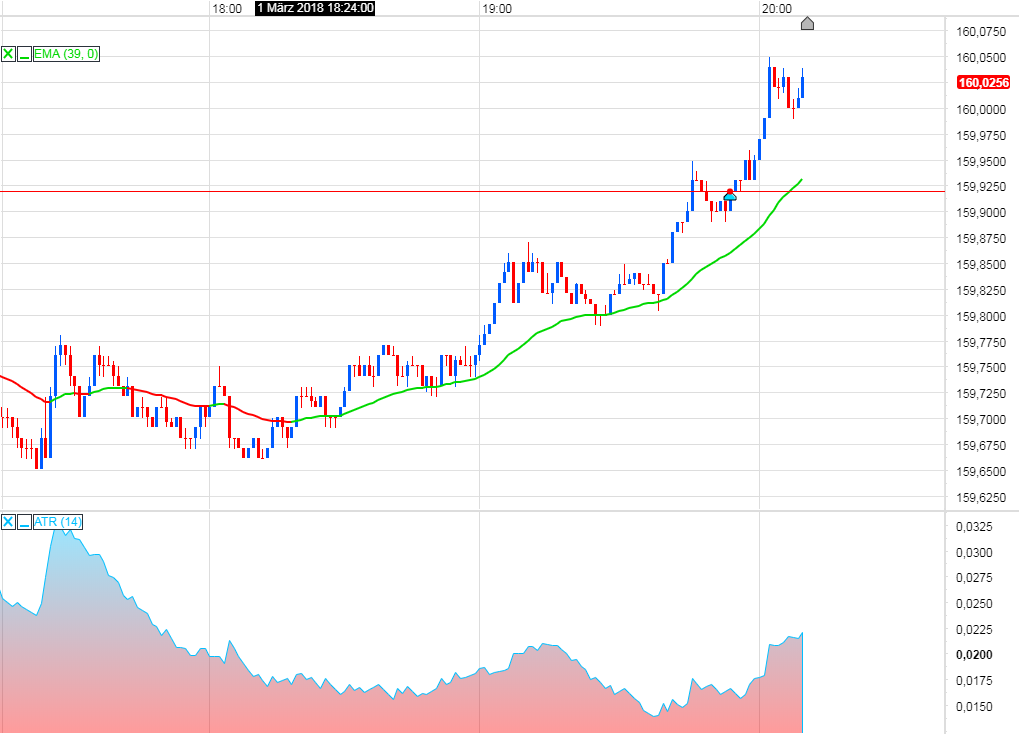Click the date box showing 1 März 2018 18:24:00
The image size is (1019, 739).
[313, 7]
